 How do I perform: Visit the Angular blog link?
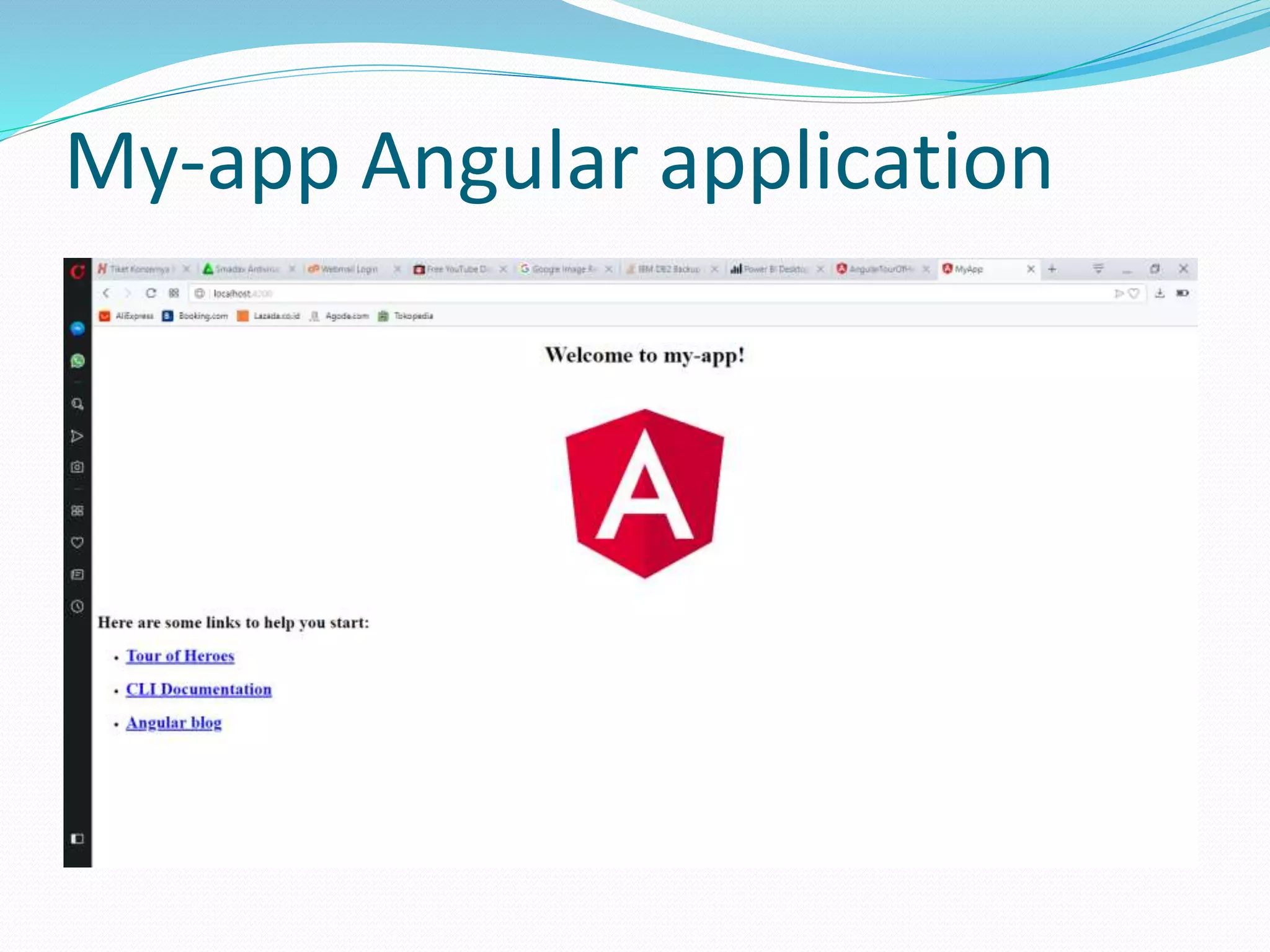point(174,723)
